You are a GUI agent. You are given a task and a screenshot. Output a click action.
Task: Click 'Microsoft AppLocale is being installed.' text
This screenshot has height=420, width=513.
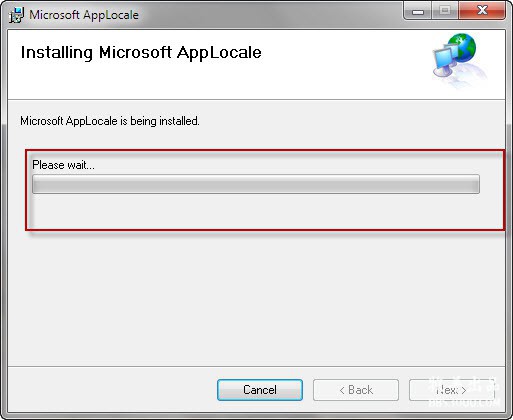110,121
